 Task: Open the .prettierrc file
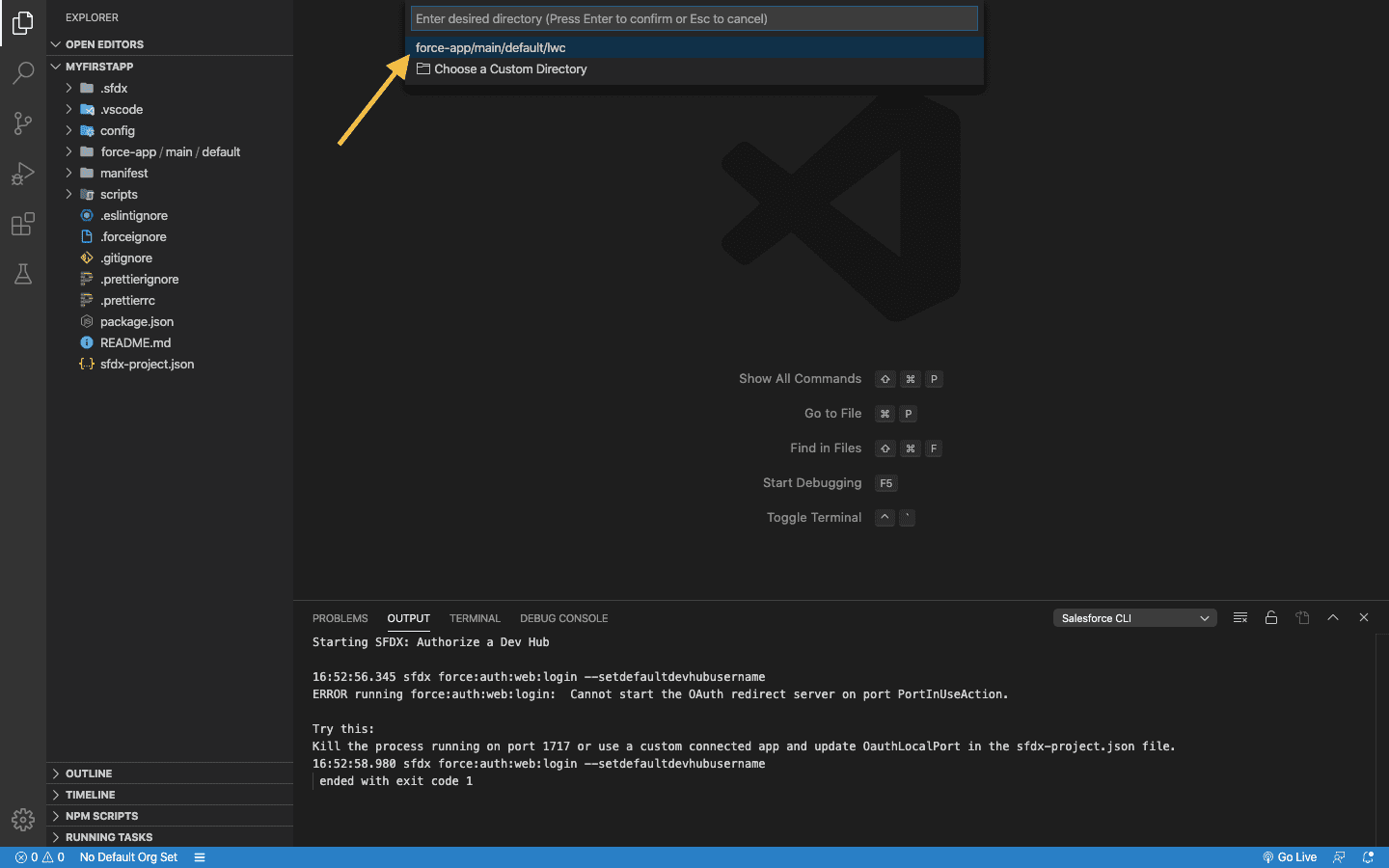click(x=170, y=300)
